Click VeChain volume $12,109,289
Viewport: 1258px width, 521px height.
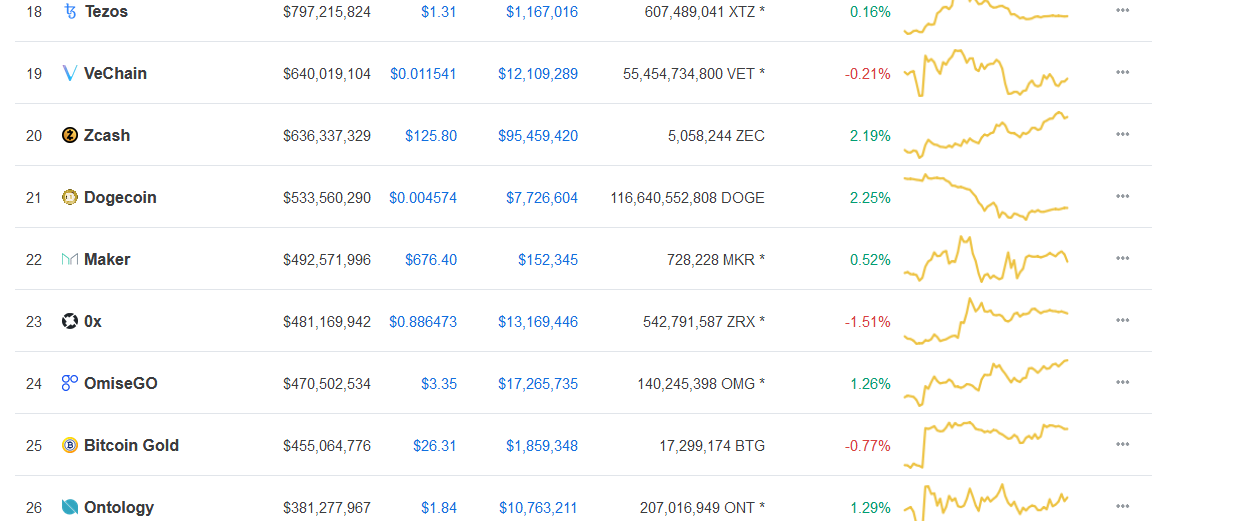[x=538, y=74]
